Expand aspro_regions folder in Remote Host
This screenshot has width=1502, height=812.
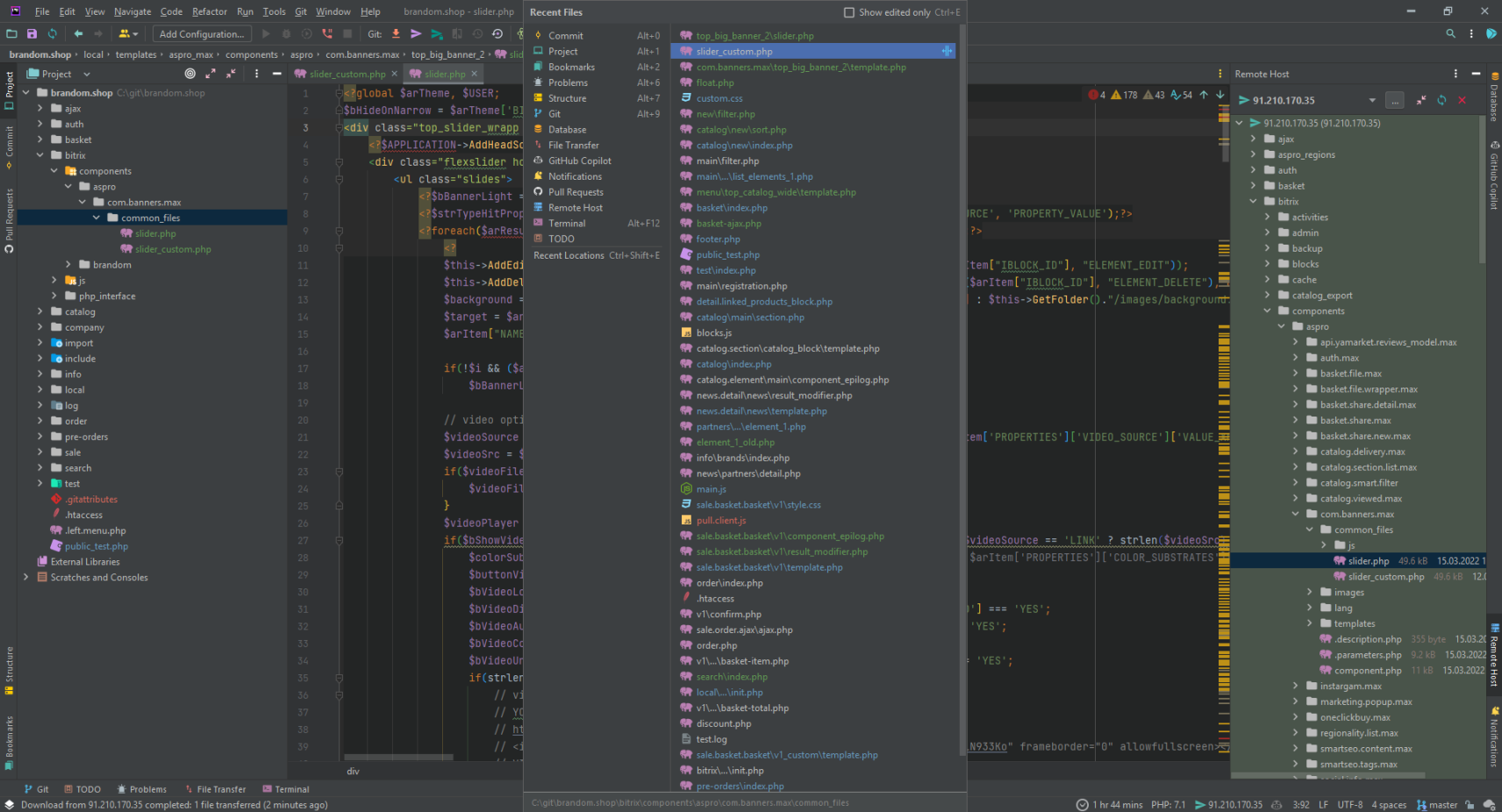(1253, 154)
